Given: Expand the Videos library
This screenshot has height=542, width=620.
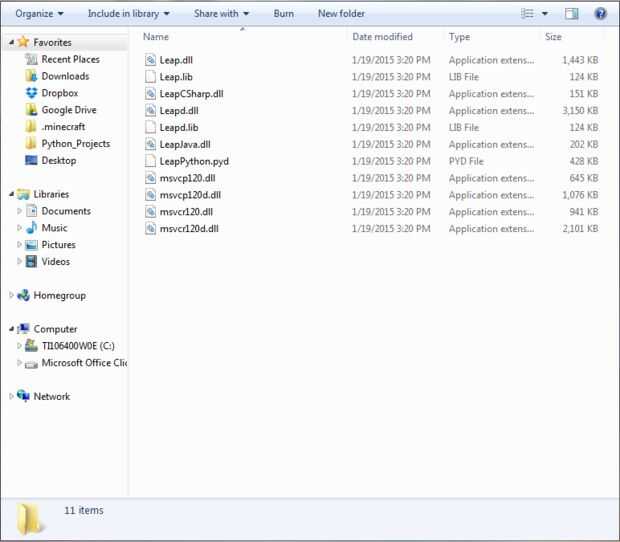Looking at the screenshot, I should click(19, 261).
